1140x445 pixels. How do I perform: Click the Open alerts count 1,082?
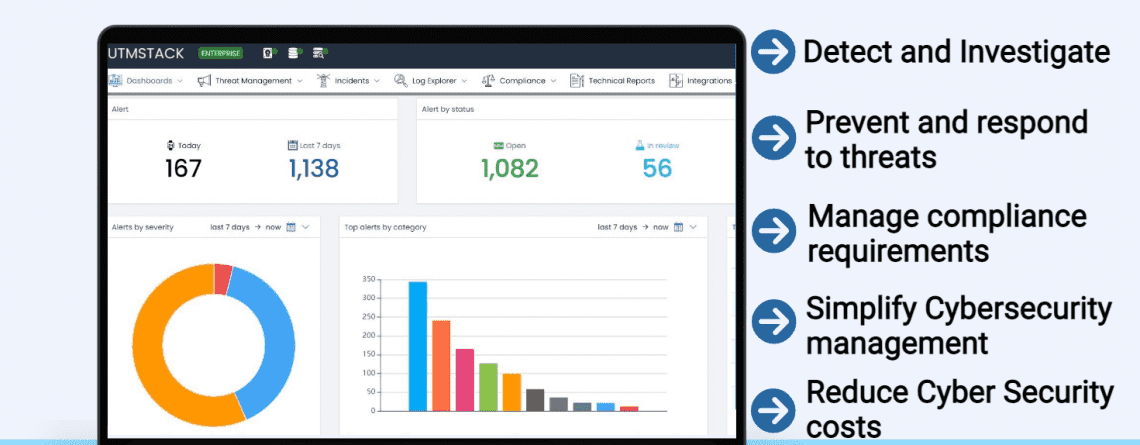point(509,169)
